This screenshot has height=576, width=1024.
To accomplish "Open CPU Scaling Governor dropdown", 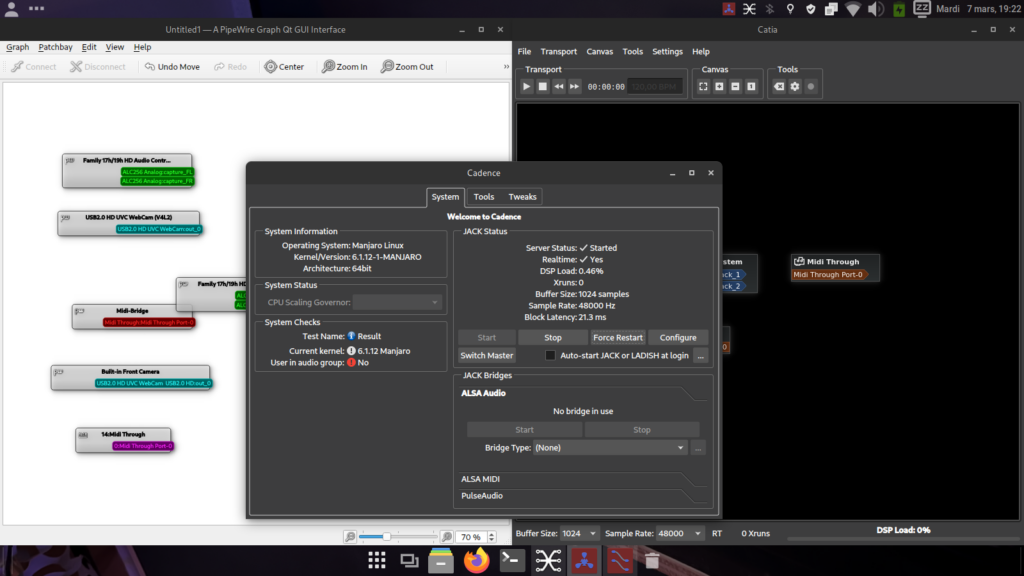I will (397, 302).
